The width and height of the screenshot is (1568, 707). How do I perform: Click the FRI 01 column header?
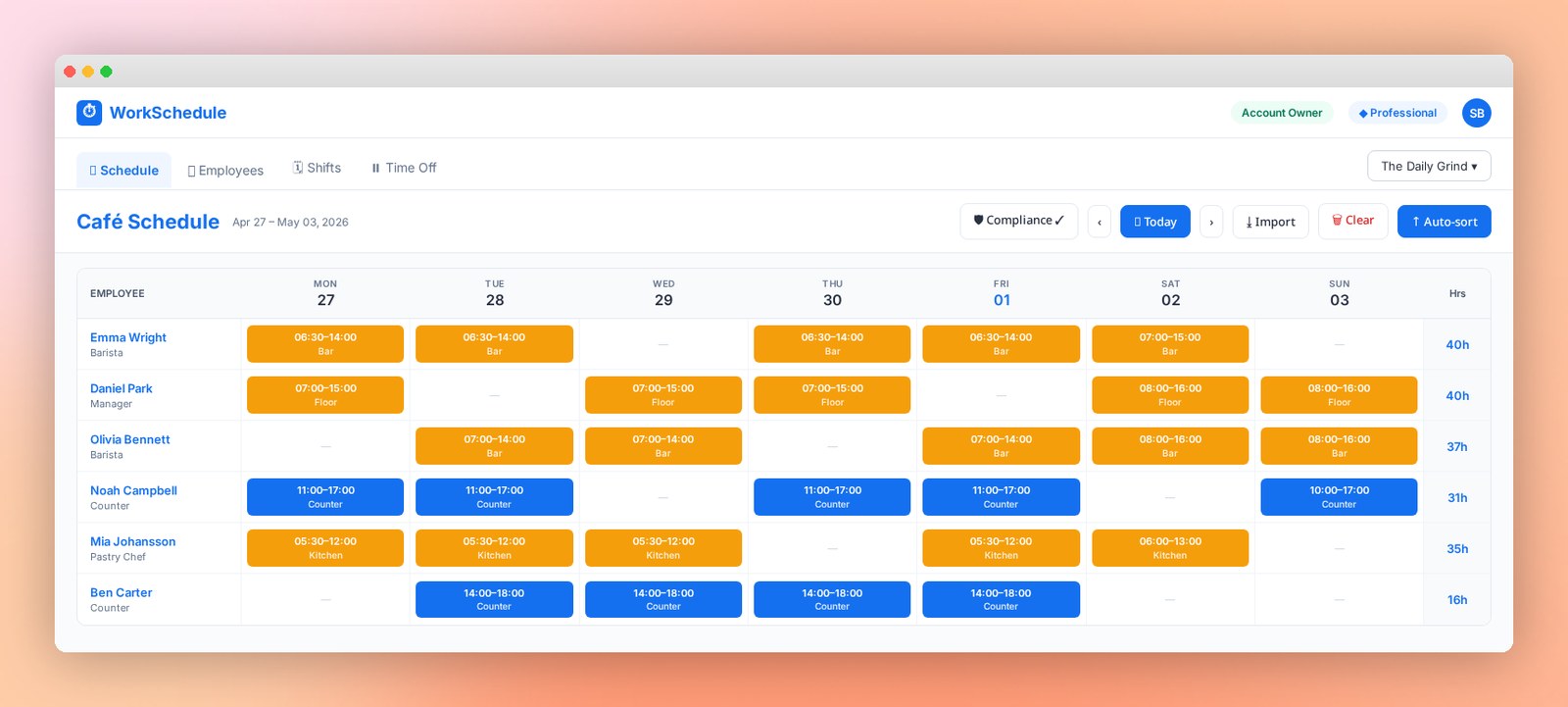coord(1001,293)
